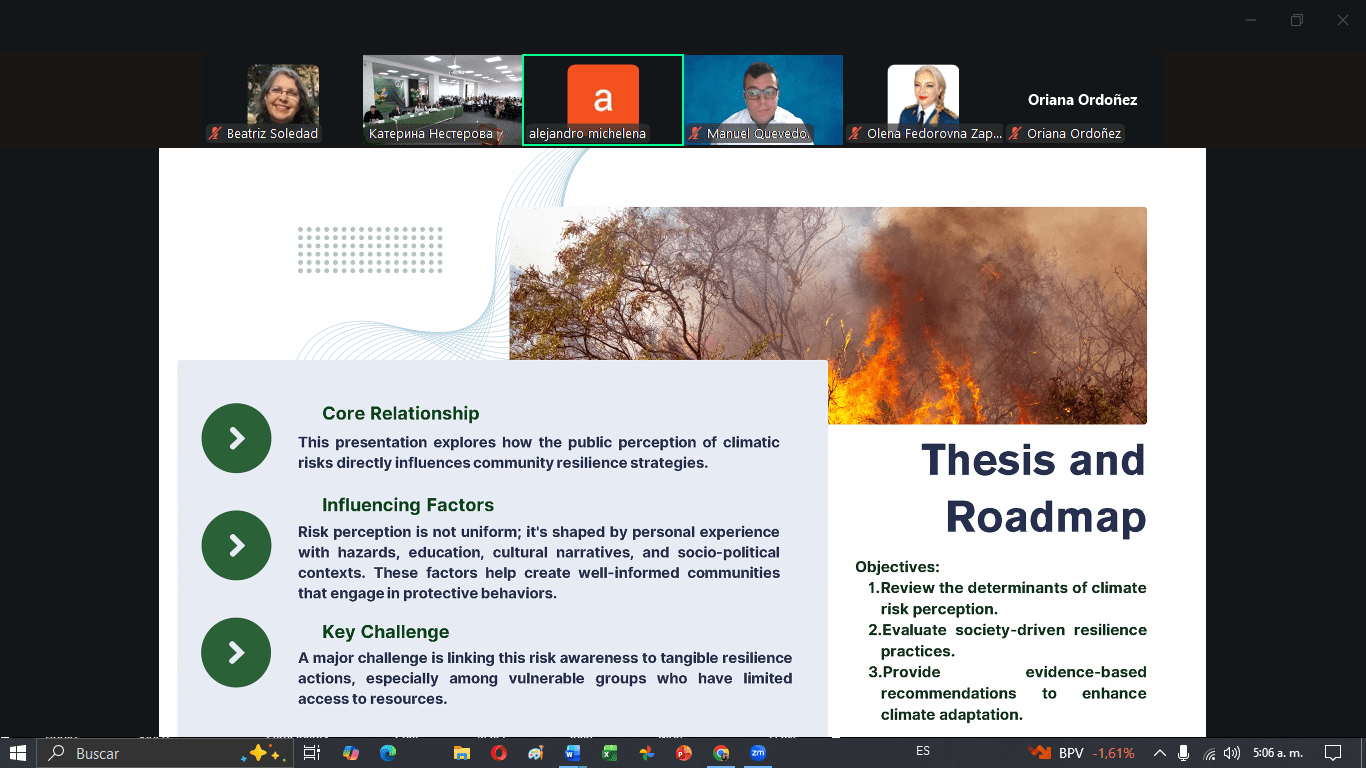Click the microphone icon in system tray
Viewport: 1366px width, 768px height.
click(x=1184, y=753)
